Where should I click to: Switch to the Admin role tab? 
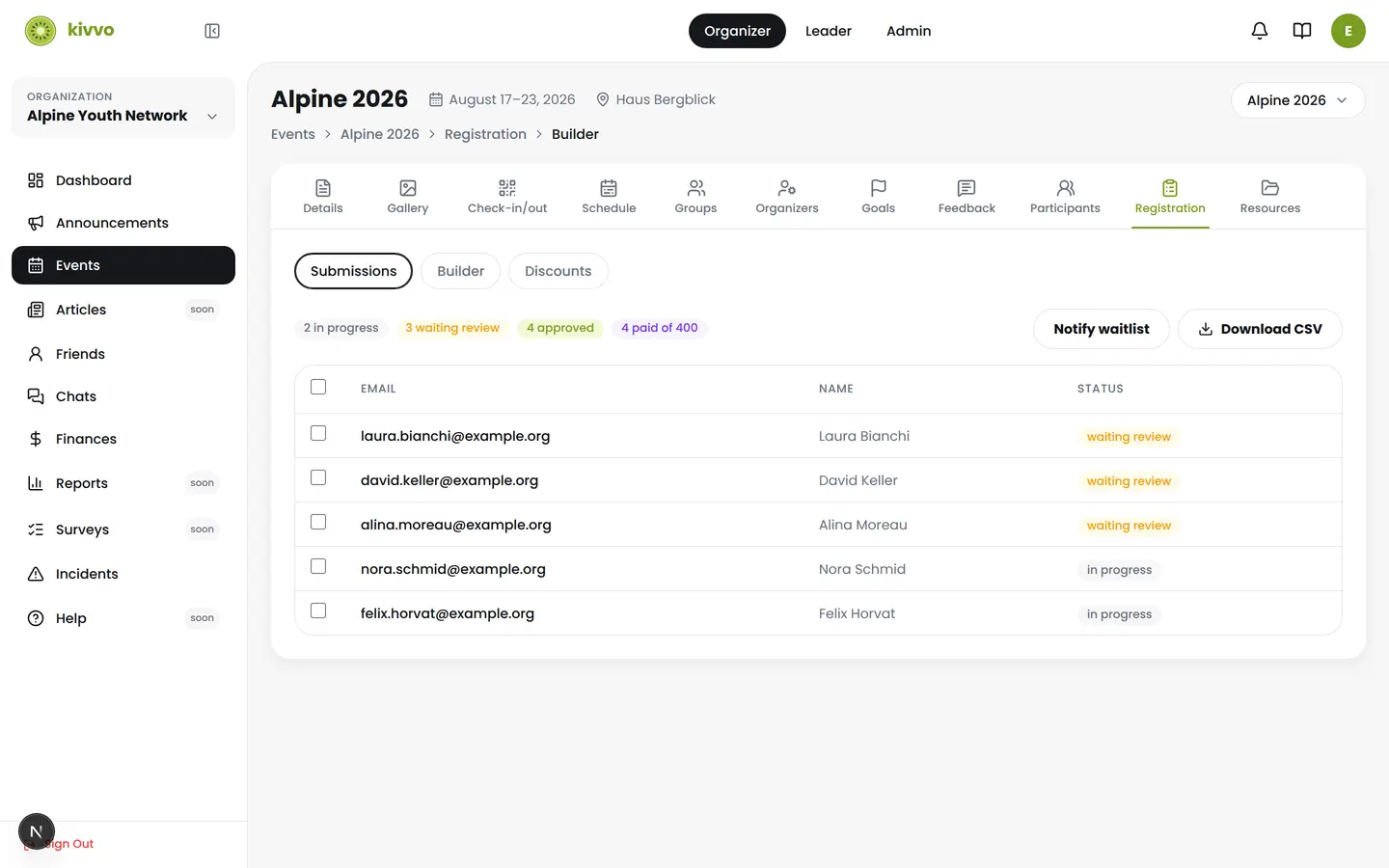coord(909,31)
